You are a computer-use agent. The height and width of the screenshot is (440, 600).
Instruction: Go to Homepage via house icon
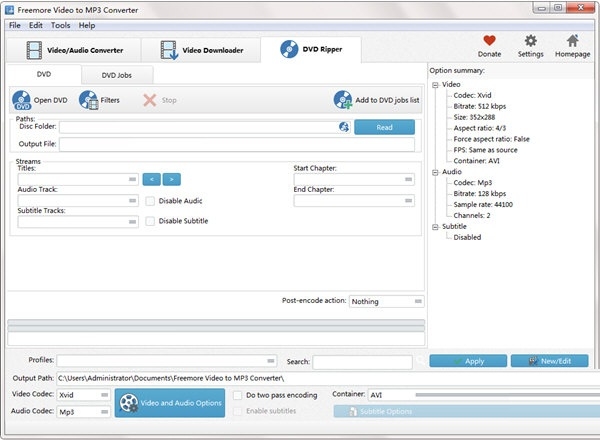tap(573, 41)
